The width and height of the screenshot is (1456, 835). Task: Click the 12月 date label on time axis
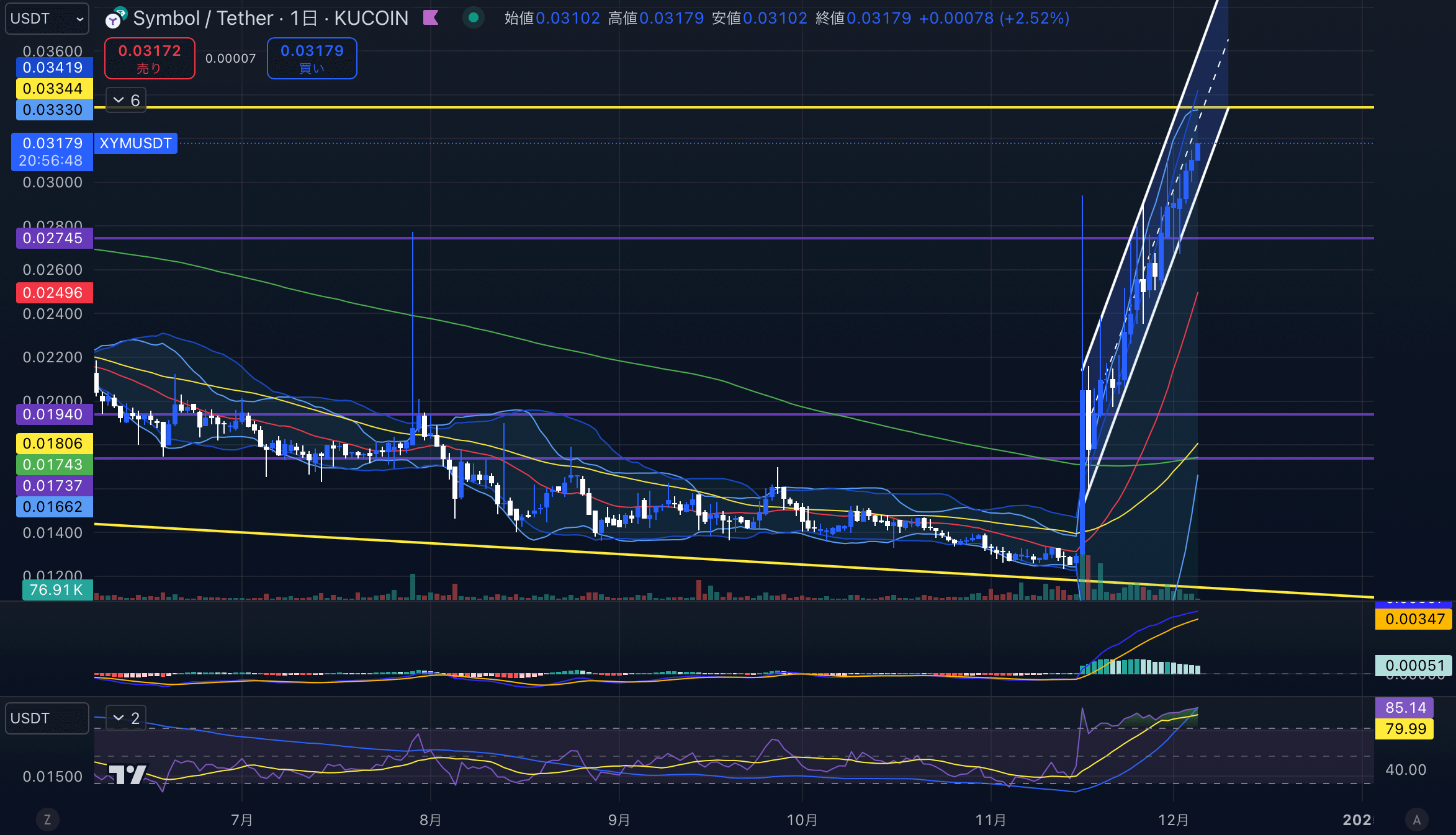(x=1173, y=820)
